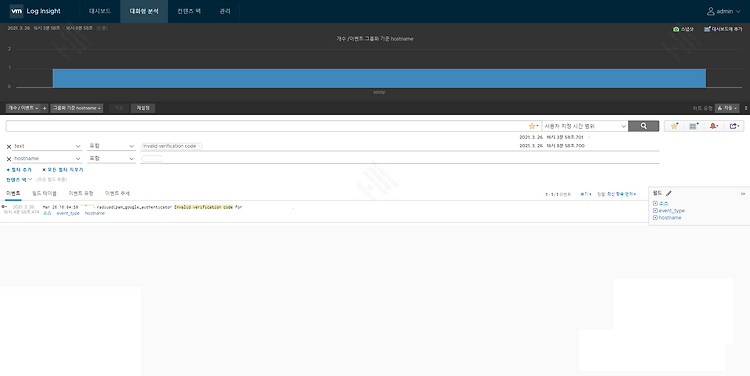Open the red alert bell menu

[714, 126]
